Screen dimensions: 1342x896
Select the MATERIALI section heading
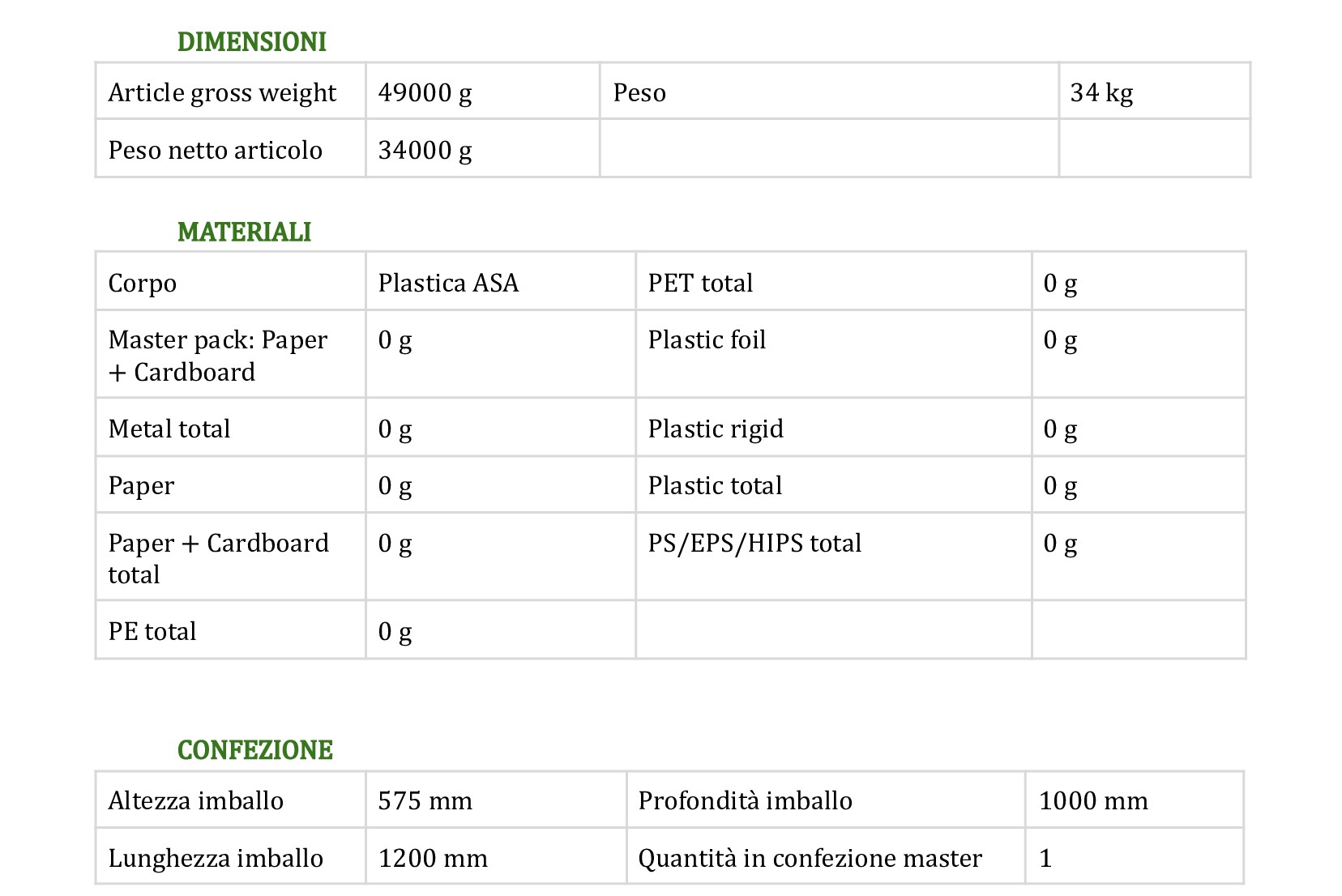(244, 233)
